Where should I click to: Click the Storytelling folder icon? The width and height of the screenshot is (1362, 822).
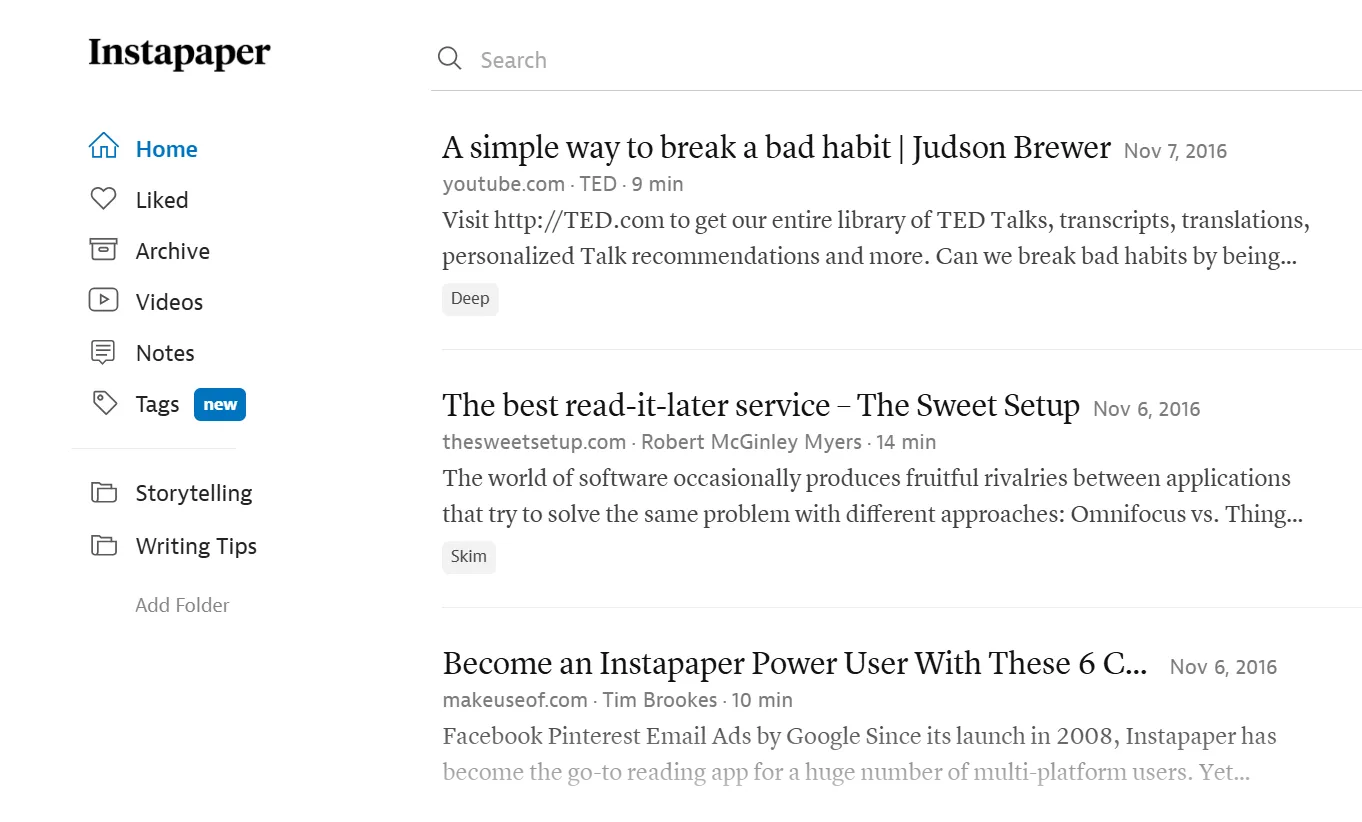click(x=103, y=492)
